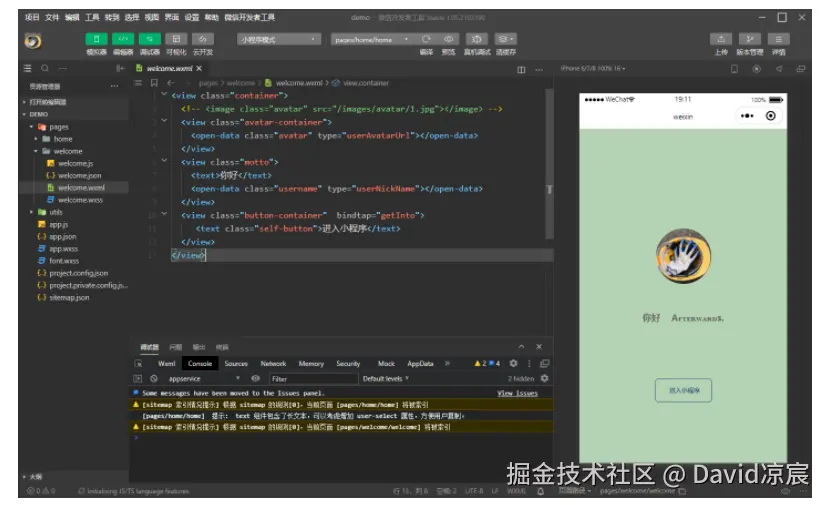Click the avatar image in simulator
Viewport: 827px width, 505px height.
683,256
